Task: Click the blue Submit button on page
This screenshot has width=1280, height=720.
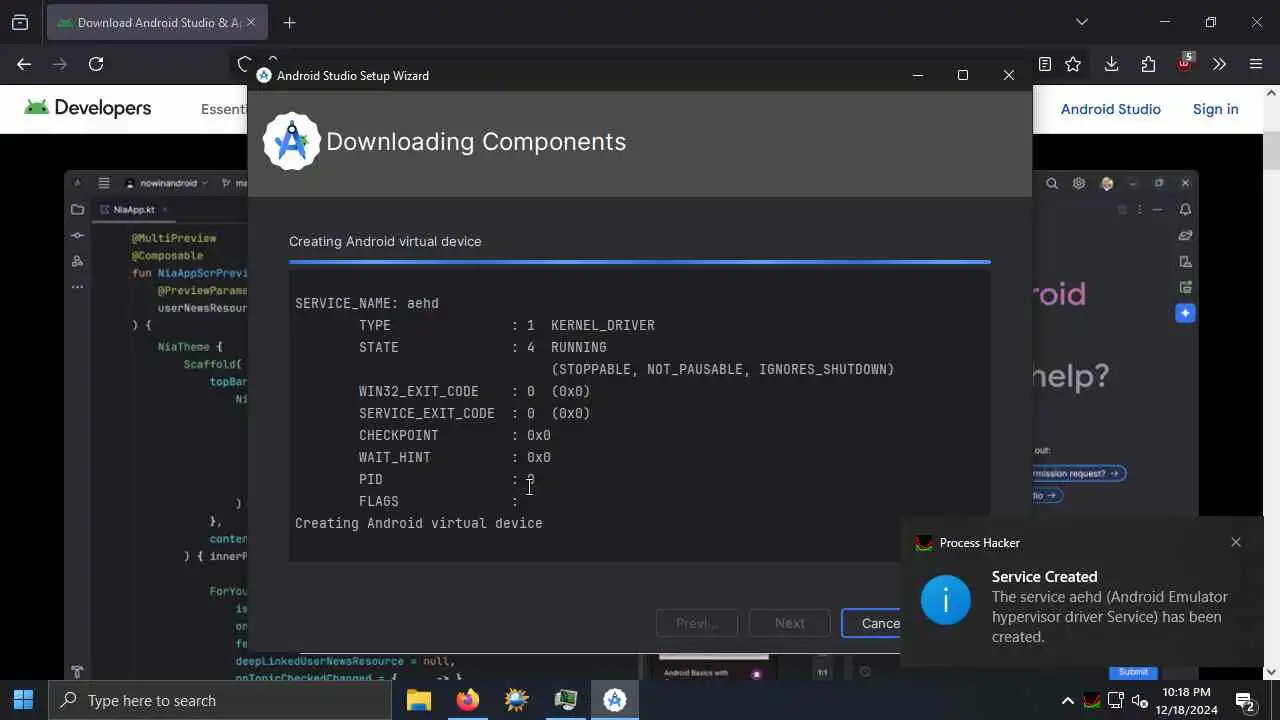Action: click(1133, 672)
